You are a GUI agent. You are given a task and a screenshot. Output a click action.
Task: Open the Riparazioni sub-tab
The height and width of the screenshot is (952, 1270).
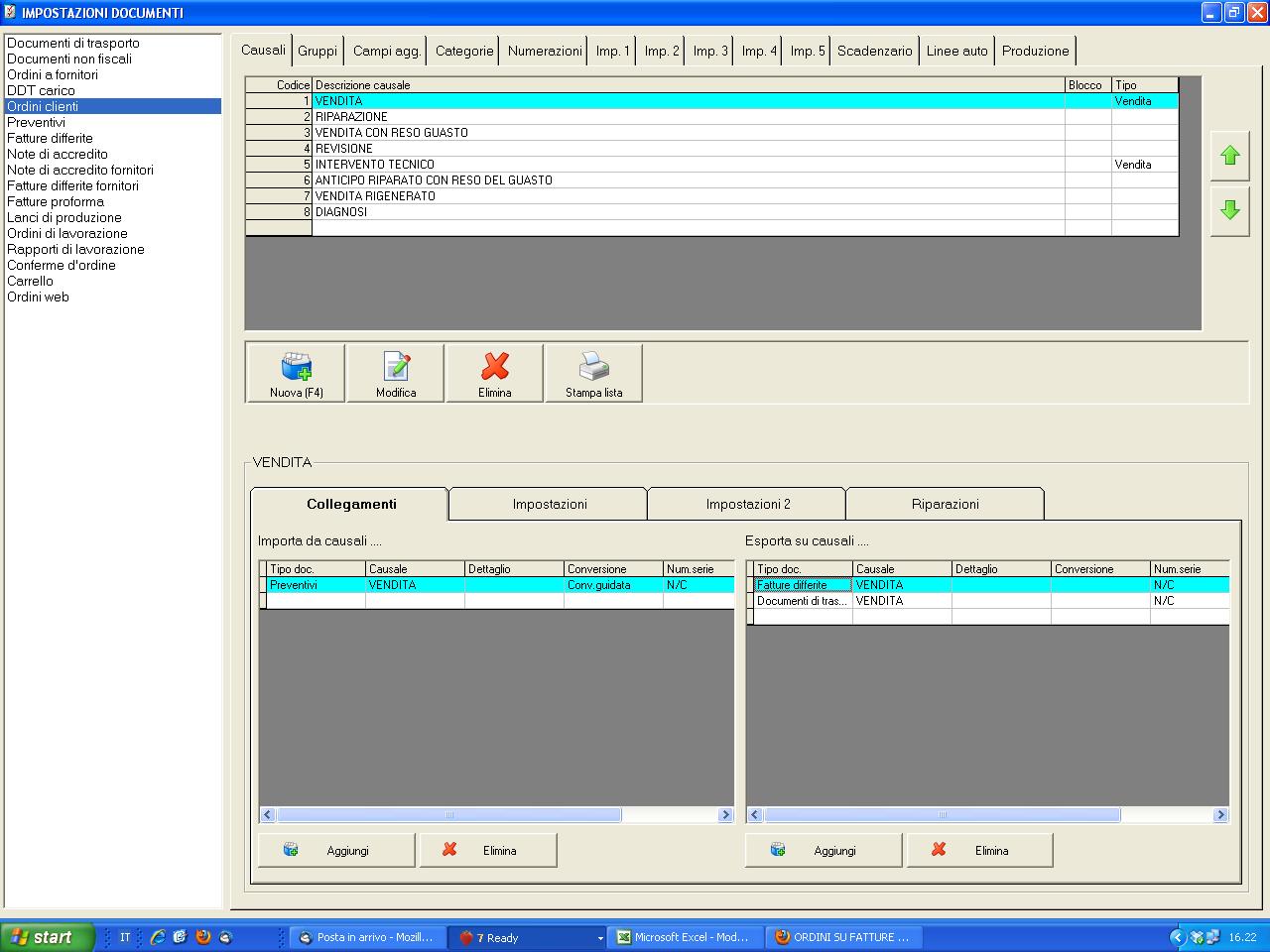[x=946, y=504]
